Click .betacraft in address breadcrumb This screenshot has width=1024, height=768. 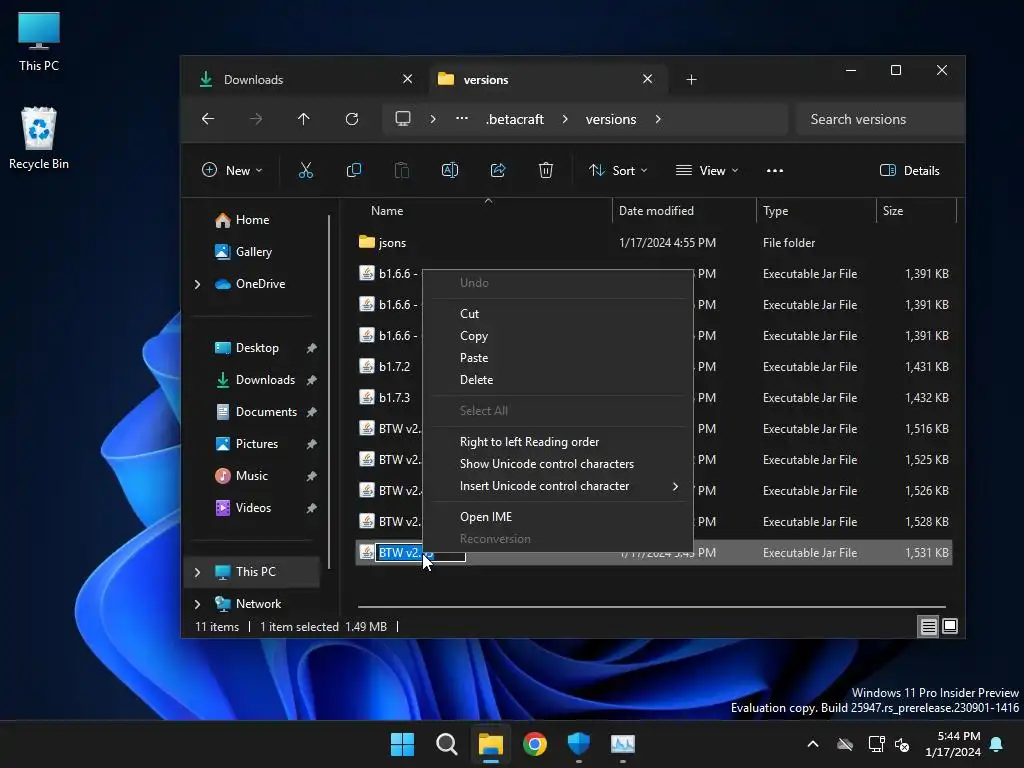(x=515, y=119)
